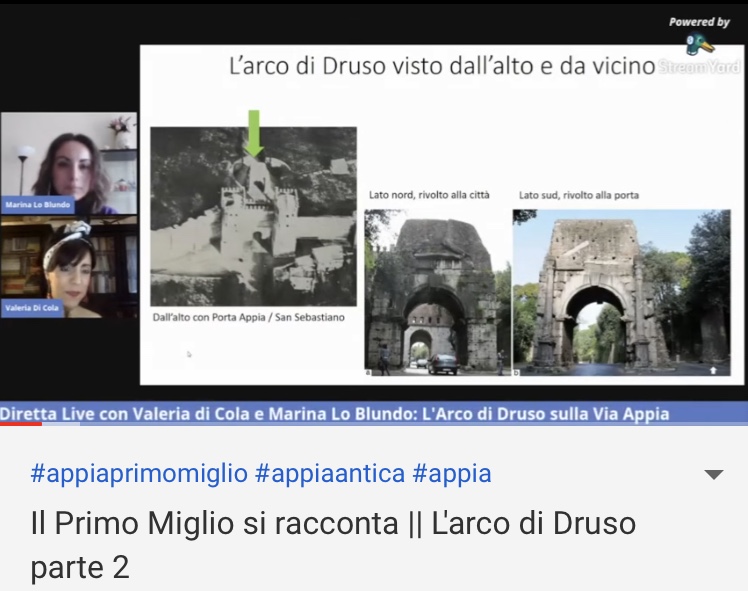Click the 'Diretta Live' caption banner
The width and height of the screenshot is (748, 591).
335,413
